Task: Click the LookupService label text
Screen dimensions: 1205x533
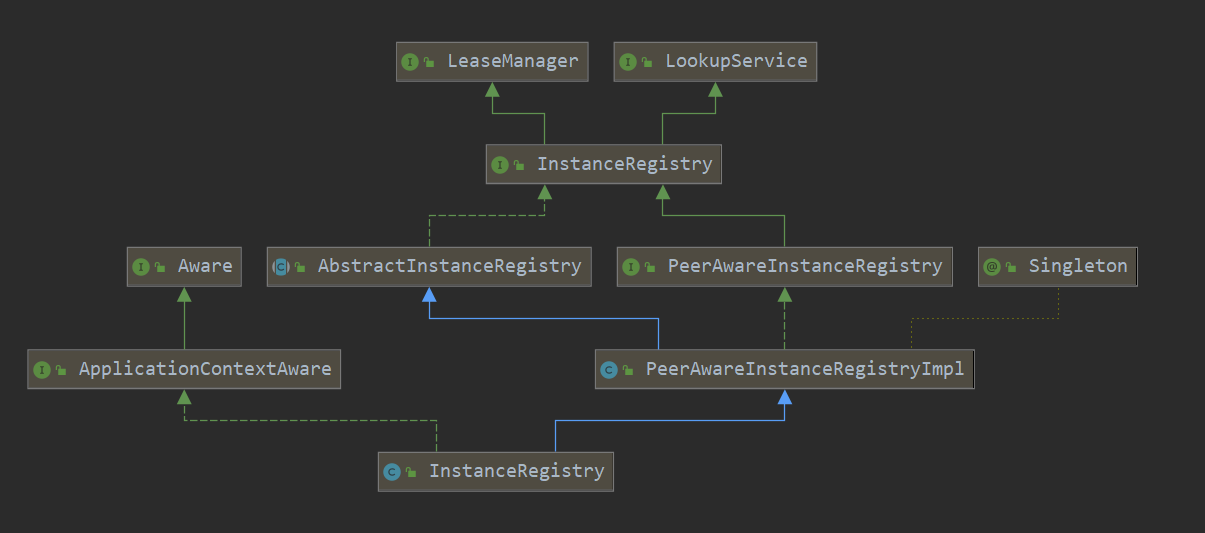Action: [x=736, y=61]
